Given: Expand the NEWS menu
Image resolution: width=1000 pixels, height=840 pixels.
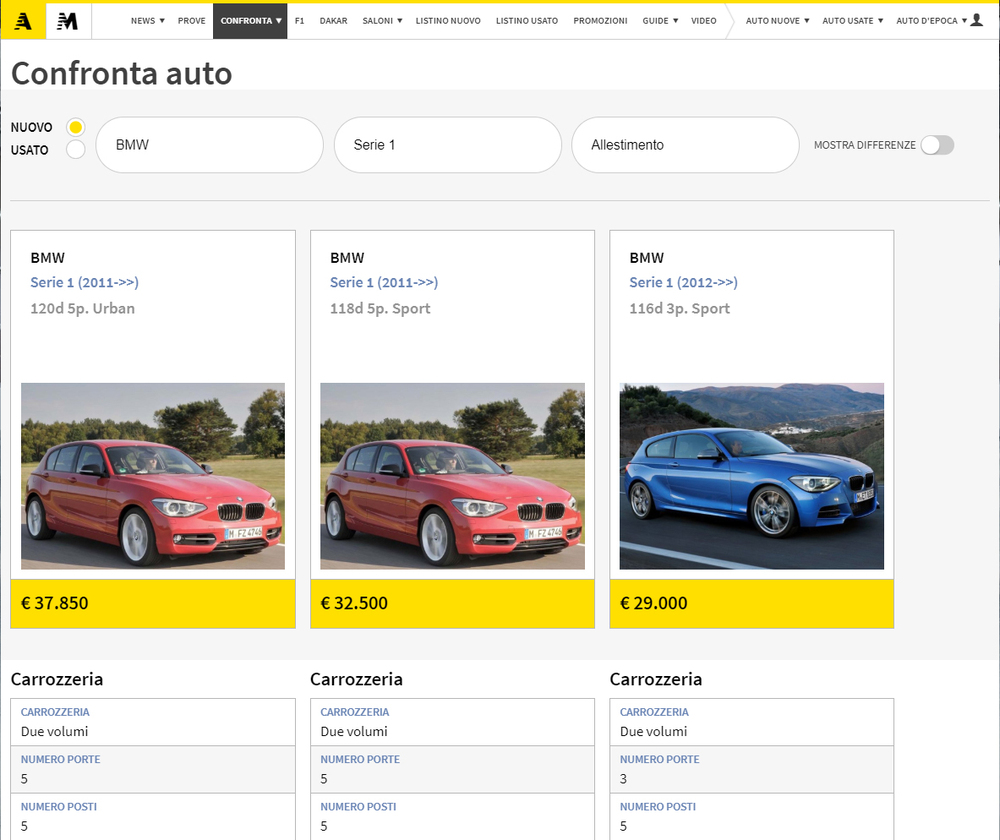Looking at the screenshot, I should (x=147, y=21).
